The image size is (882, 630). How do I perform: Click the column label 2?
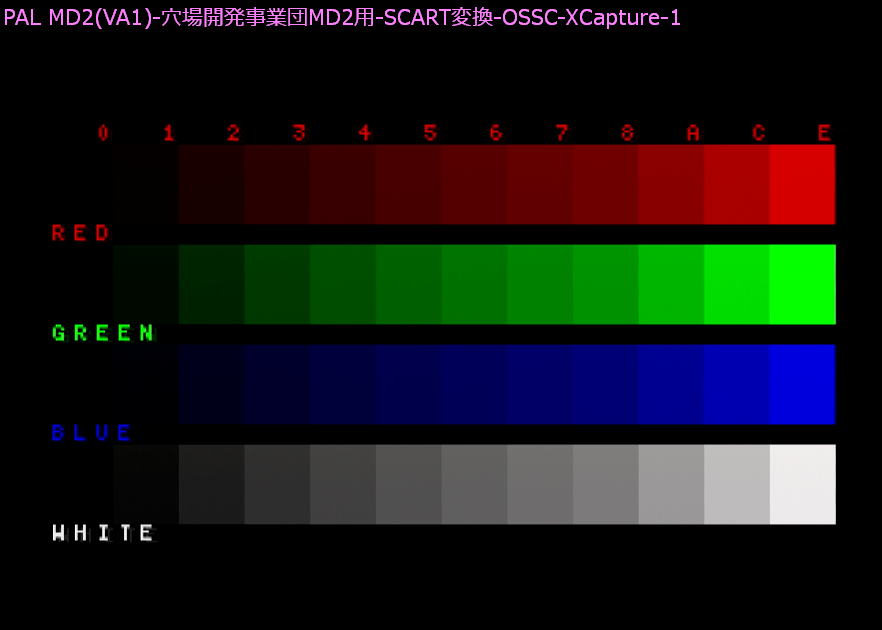[234, 133]
